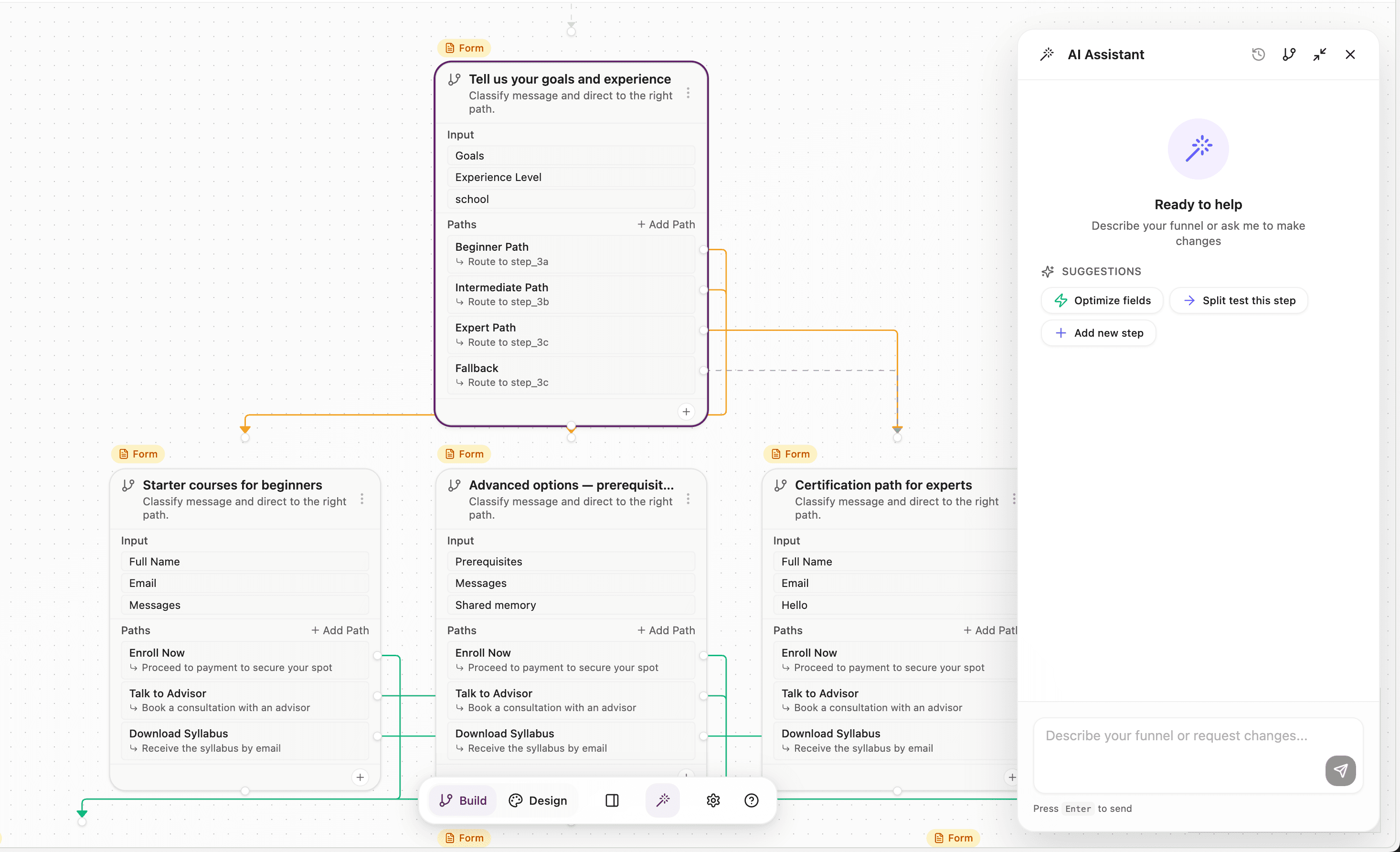The height and width of the screenshot is (852, 1400).
Task: Click the 'Optimize fields' suggestion
Action: click(1101, 300)
